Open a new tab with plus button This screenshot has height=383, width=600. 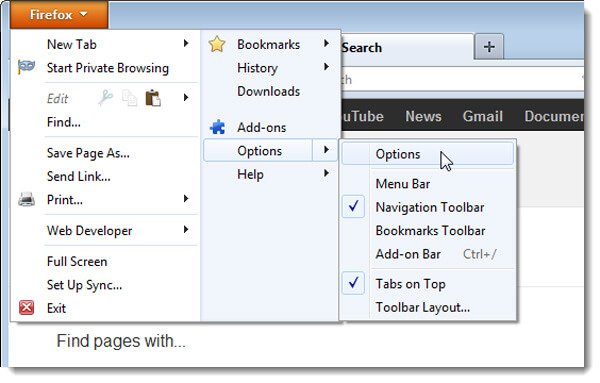click(x=489, y=47)
